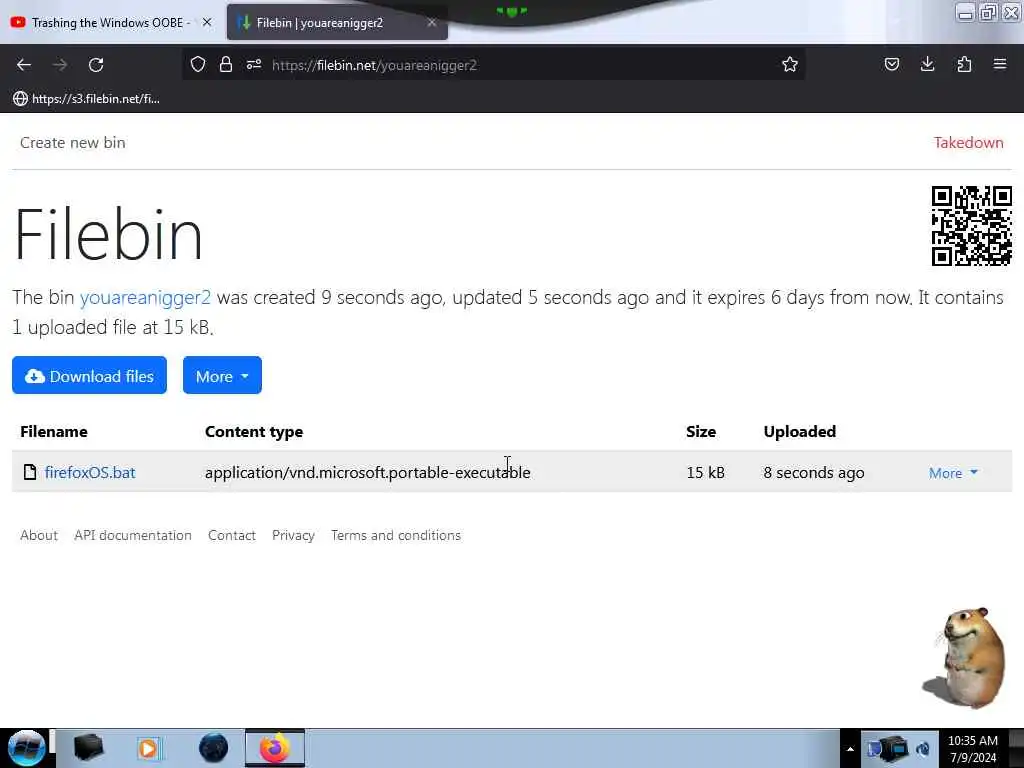Click the red Takedown link

[968, 142]
